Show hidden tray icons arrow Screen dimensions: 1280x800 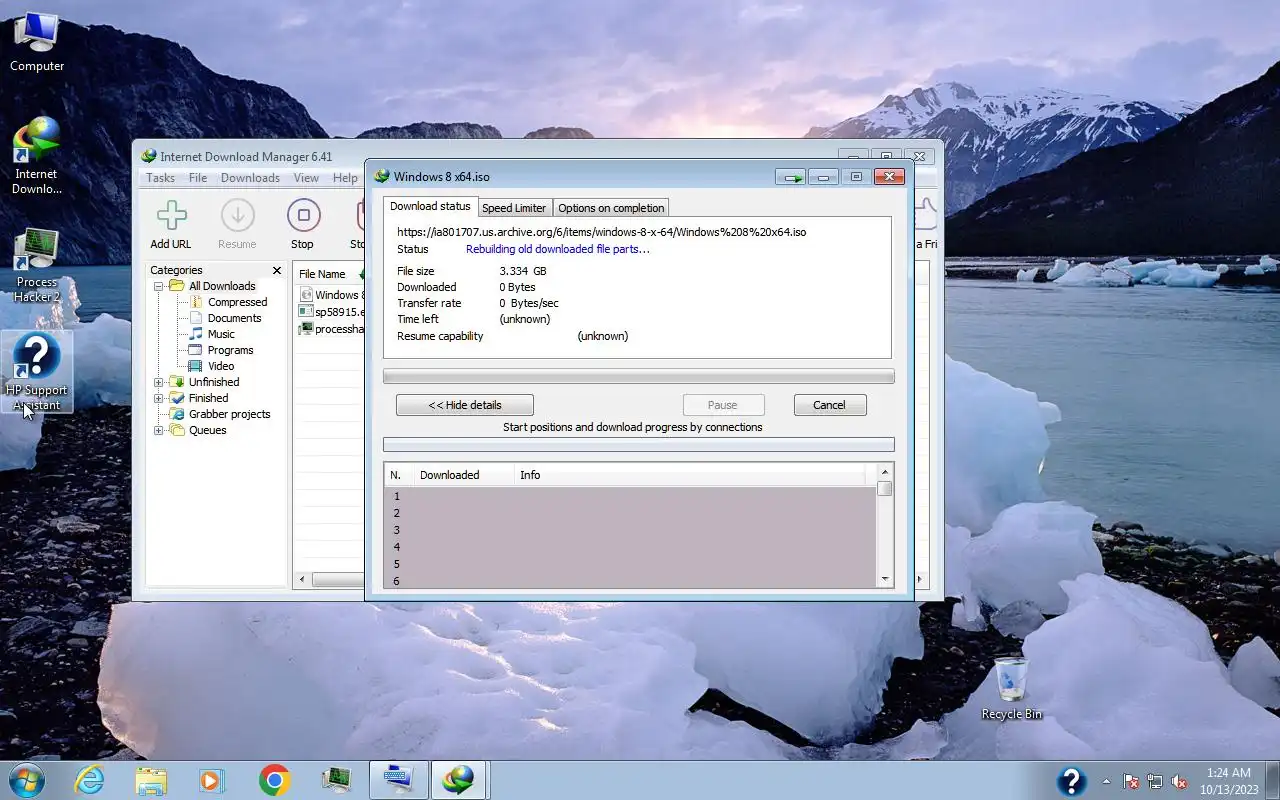(1106, 781)
